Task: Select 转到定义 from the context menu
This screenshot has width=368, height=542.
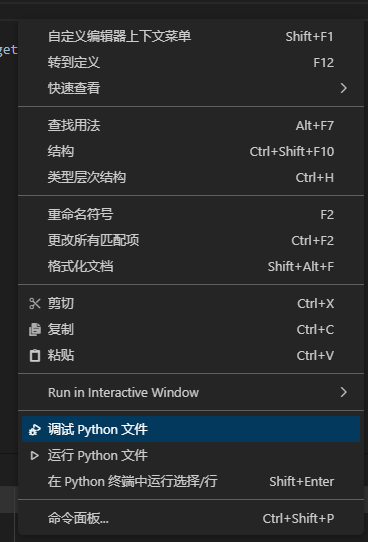Action: pyautogui.click(x=191, y=63)
